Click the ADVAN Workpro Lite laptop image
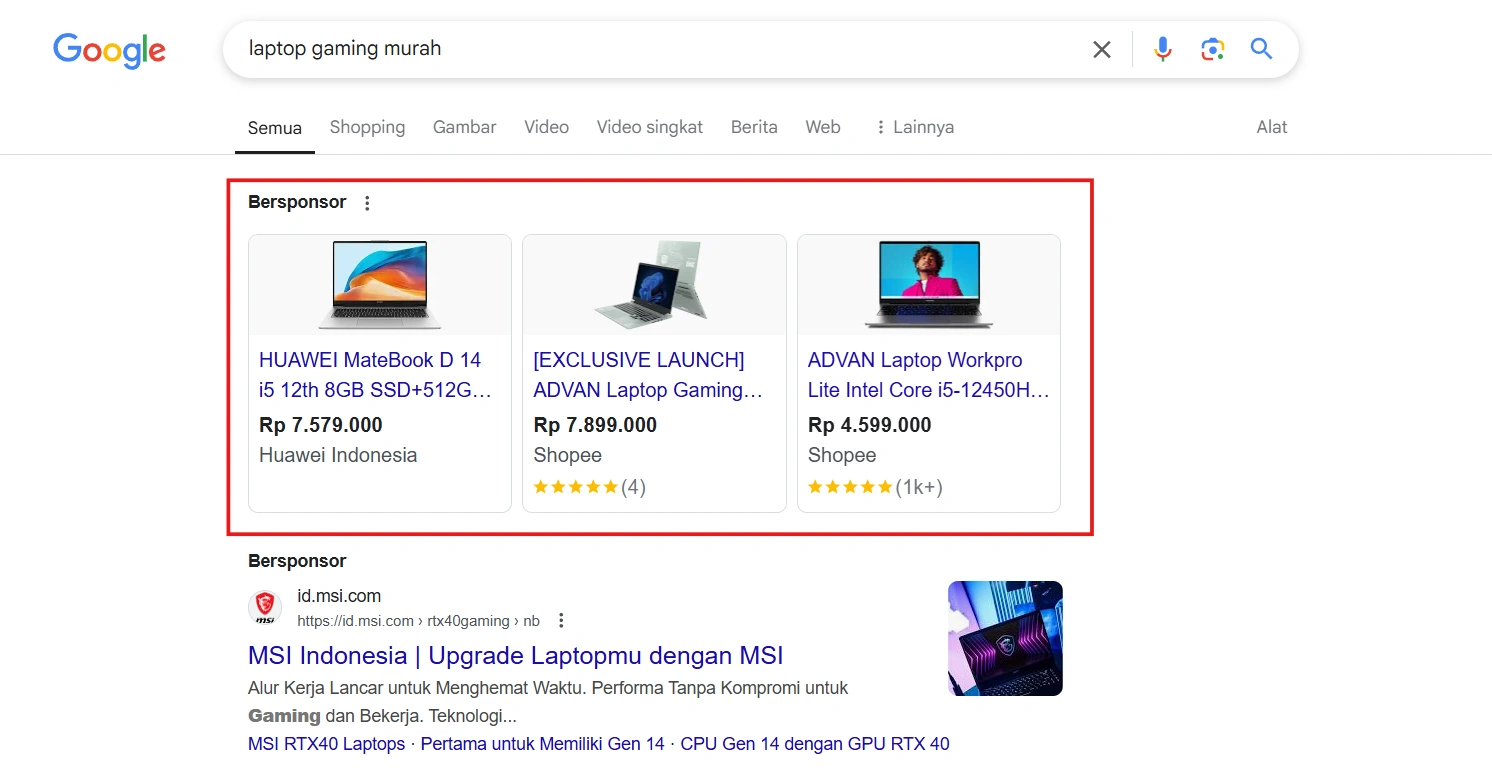The width and height of the screenshot is (1492, 781). point(929,285)
